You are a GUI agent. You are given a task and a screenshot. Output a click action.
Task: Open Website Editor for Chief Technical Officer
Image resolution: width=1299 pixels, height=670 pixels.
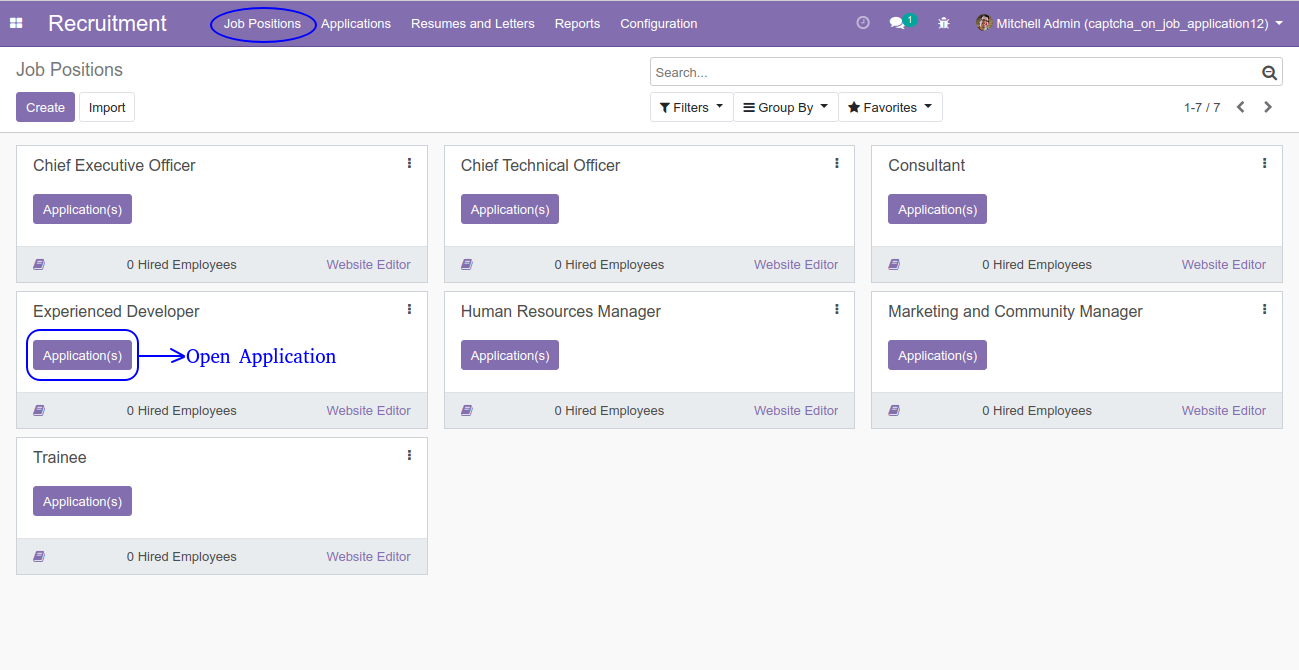point(796,265)
